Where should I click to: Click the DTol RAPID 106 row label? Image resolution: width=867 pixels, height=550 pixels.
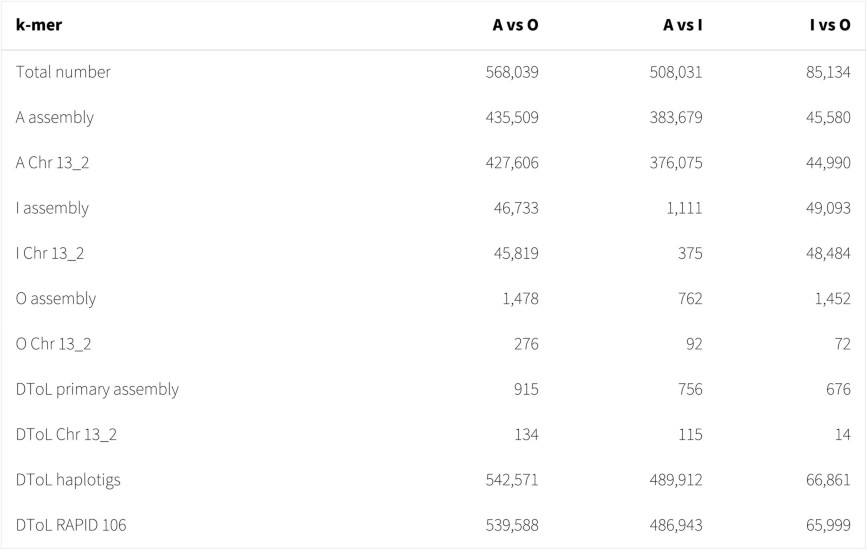71,525
